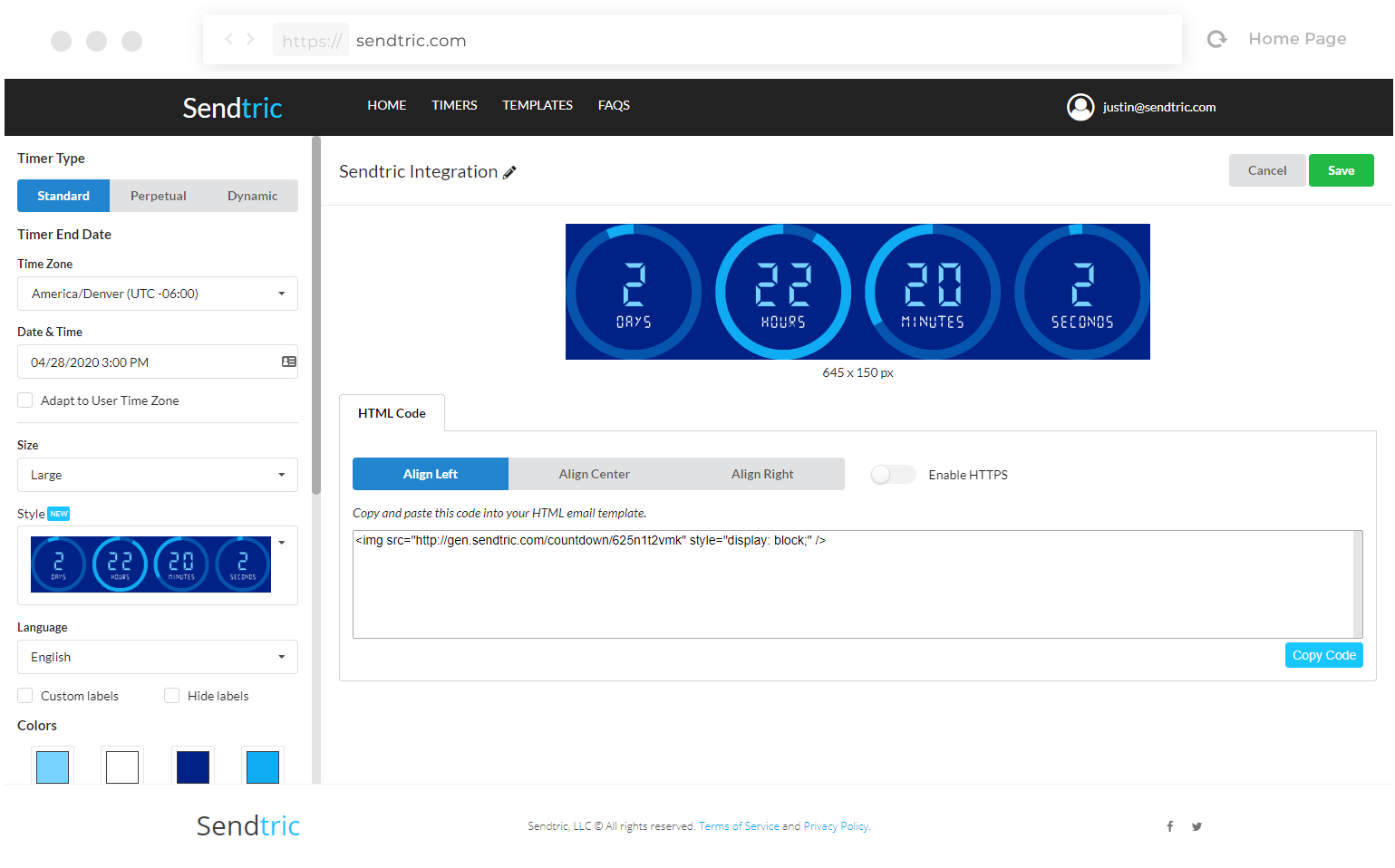Select Align Right alignment
1395x868 pixels.
pyautogui.click(x=762, y=474)
